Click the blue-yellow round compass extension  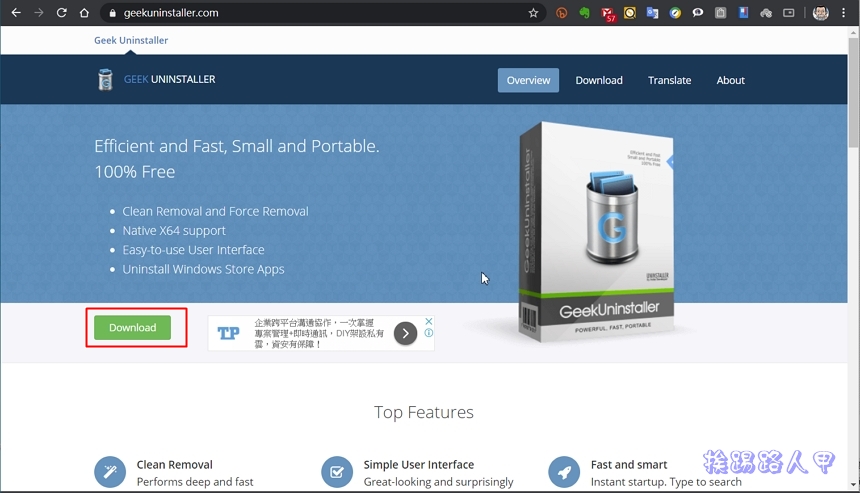pyautogui.click(x=675, y=13)
